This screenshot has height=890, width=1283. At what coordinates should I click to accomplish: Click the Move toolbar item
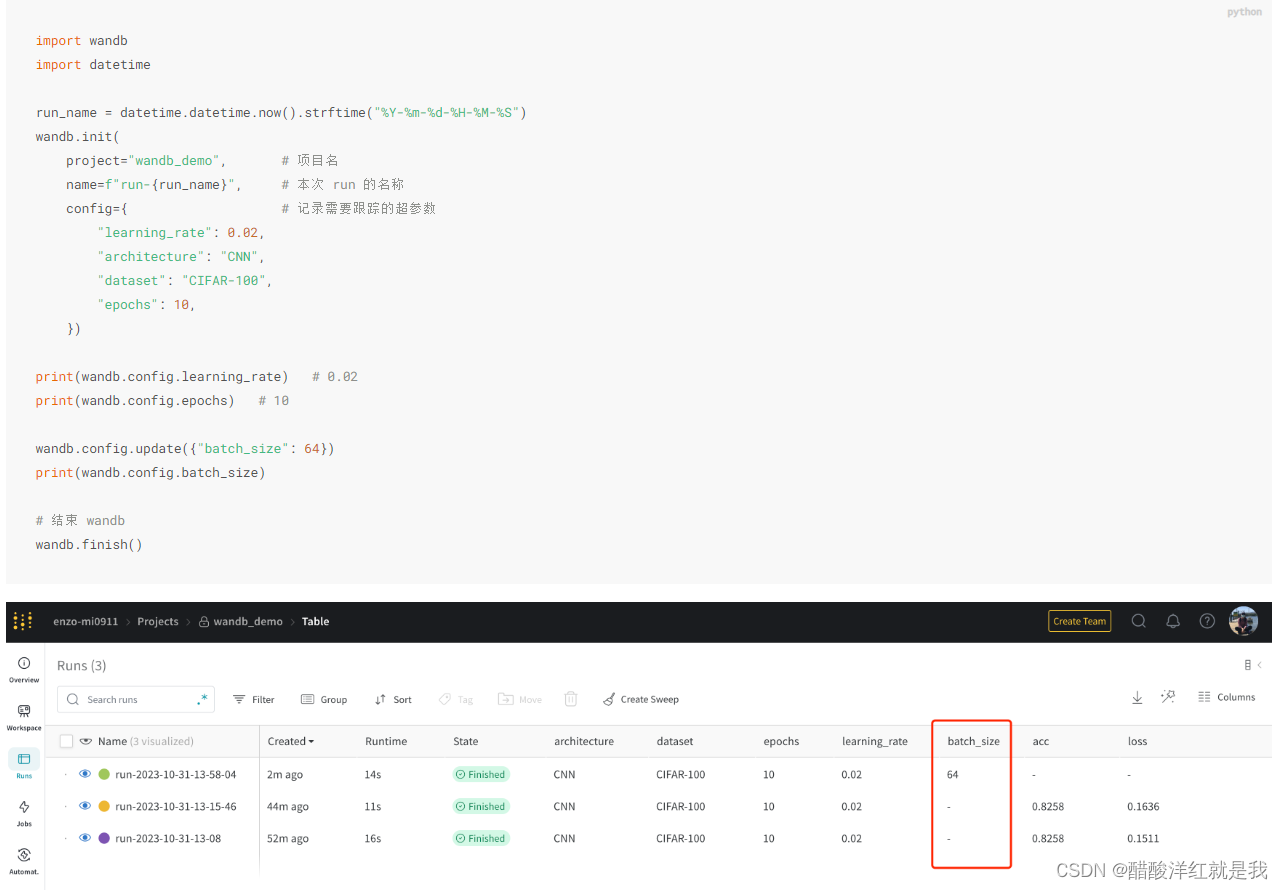coord(520,699)
